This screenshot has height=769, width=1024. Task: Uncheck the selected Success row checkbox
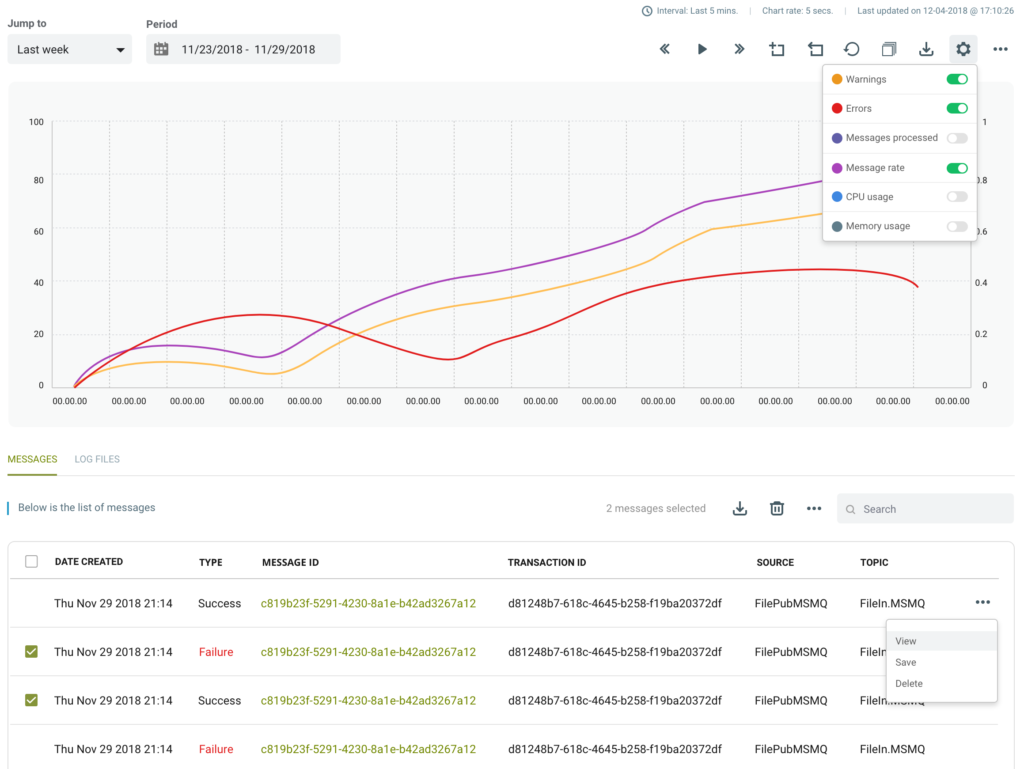pos(31,700)
